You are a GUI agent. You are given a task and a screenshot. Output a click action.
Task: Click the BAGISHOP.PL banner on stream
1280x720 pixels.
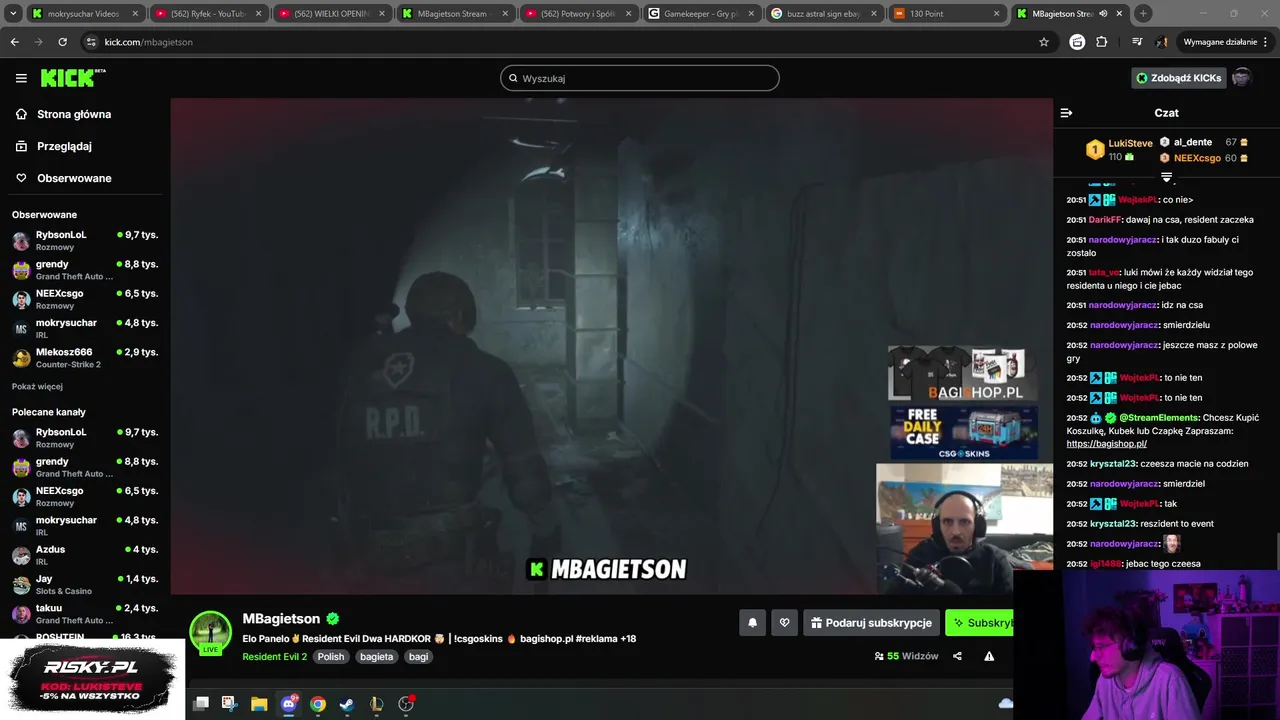point(962,373)
